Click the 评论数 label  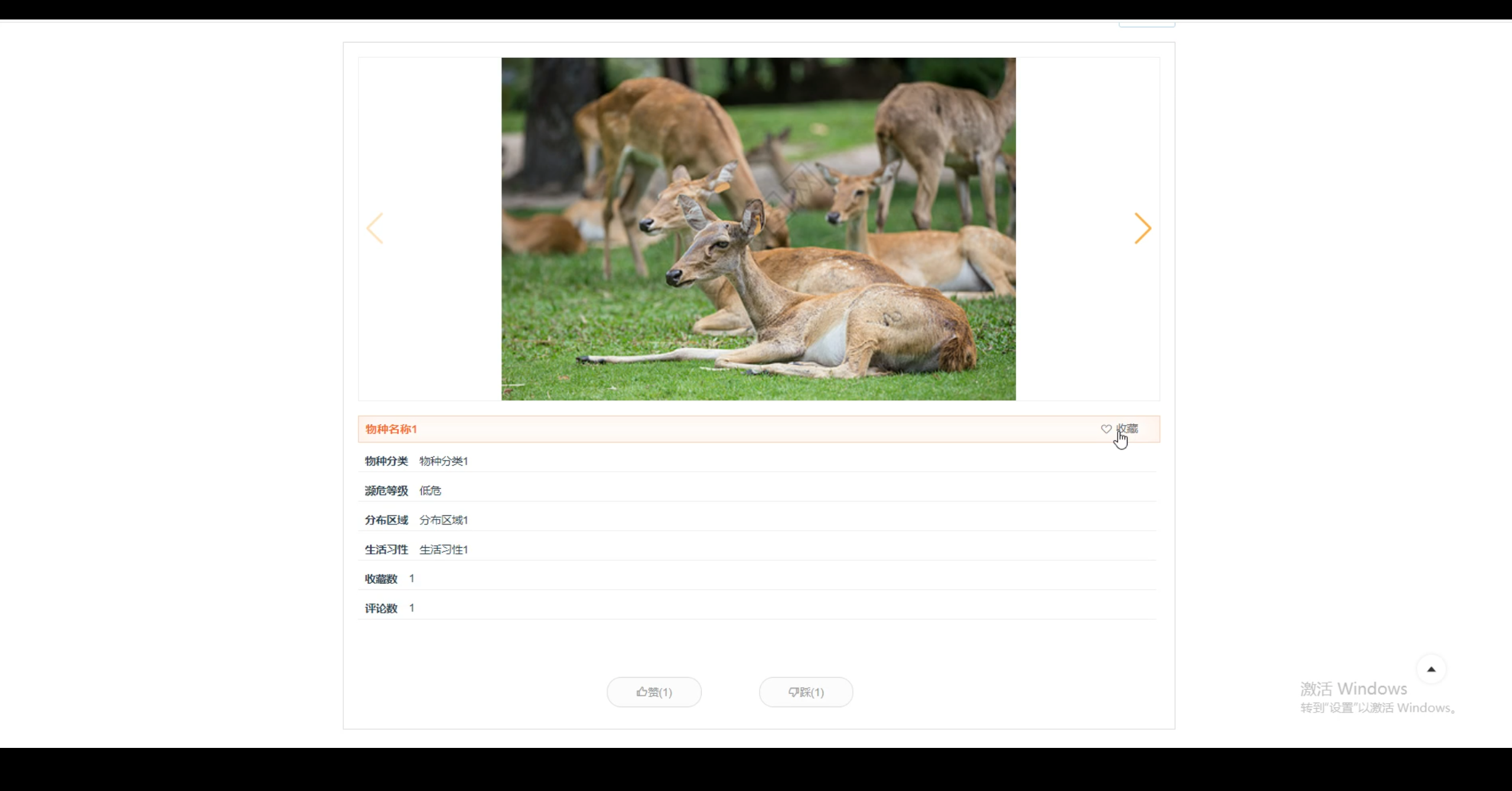[381, 609]
